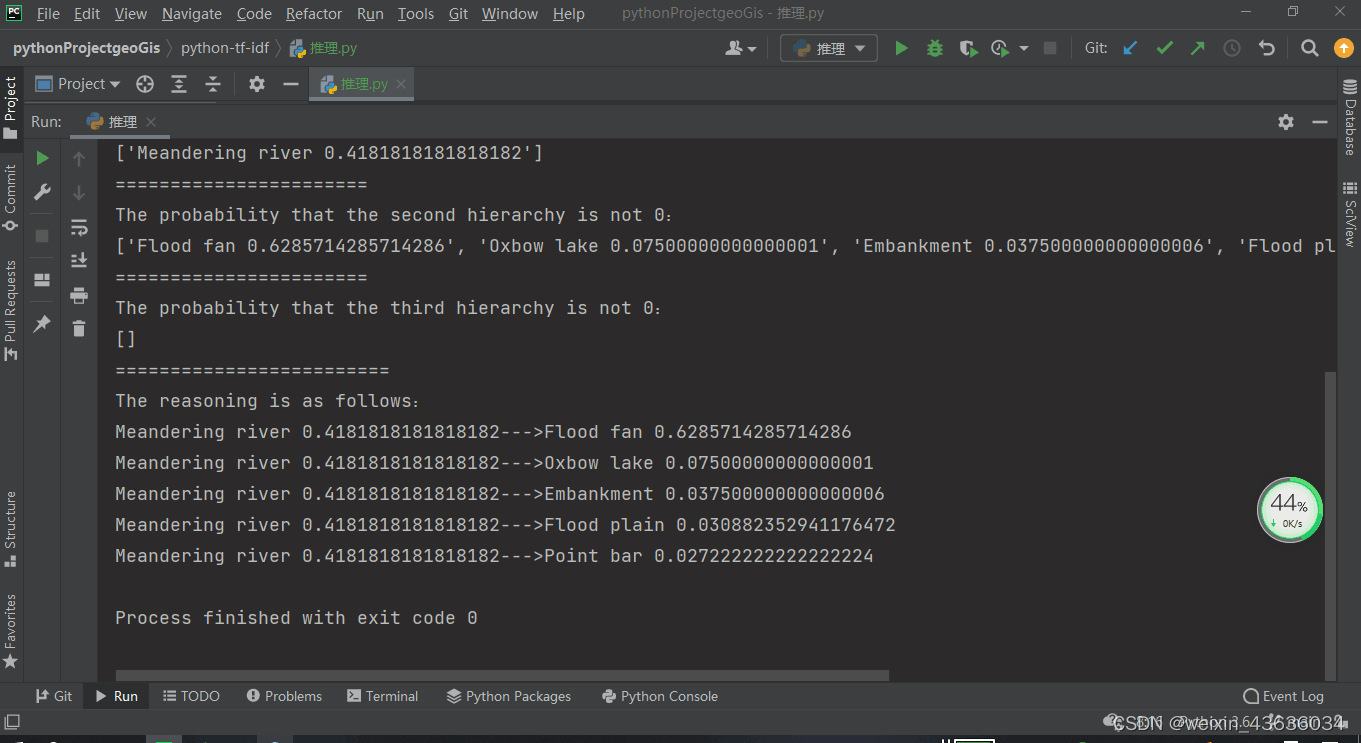Clear all console output trash icon

79,328
